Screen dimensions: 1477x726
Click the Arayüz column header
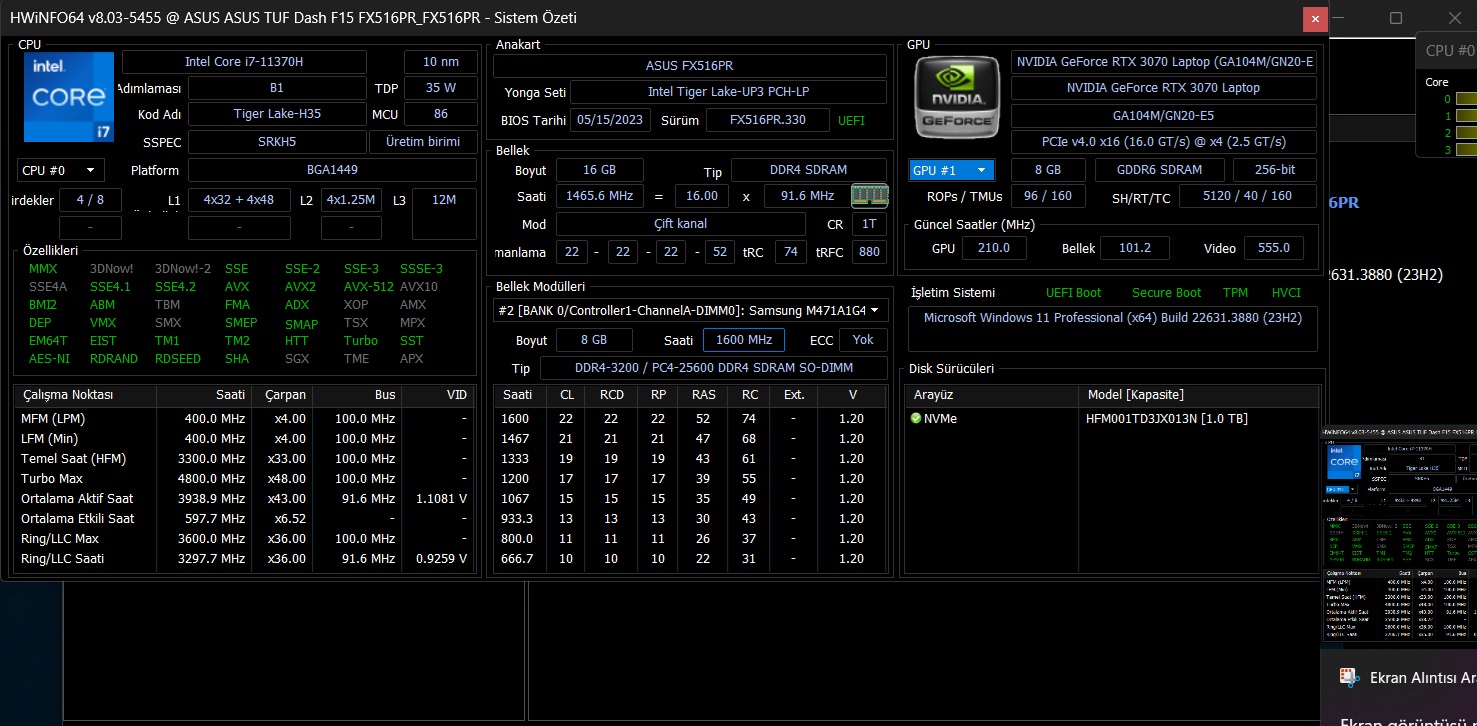coord(991,395)
